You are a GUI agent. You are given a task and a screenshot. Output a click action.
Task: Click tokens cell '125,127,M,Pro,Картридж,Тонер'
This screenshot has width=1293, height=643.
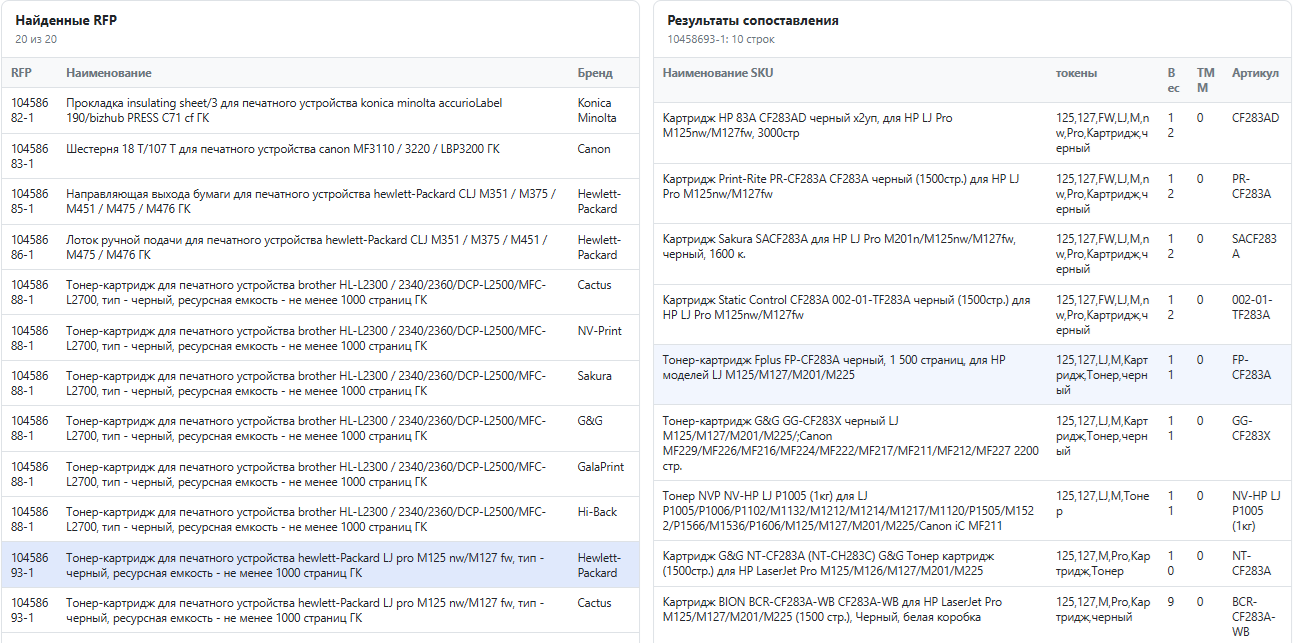[x=1102, y=564]
